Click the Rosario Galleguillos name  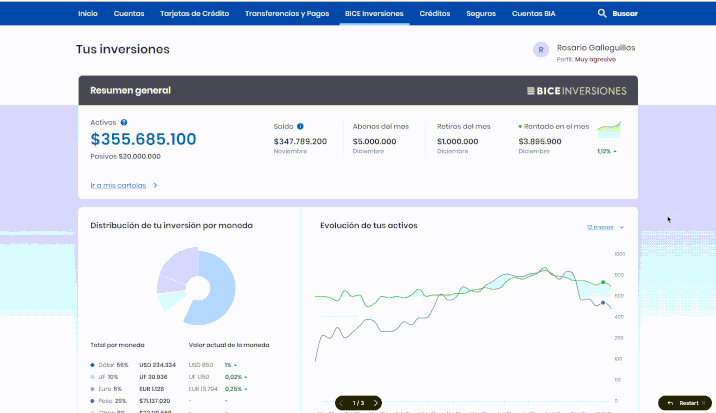coord(596,48)
